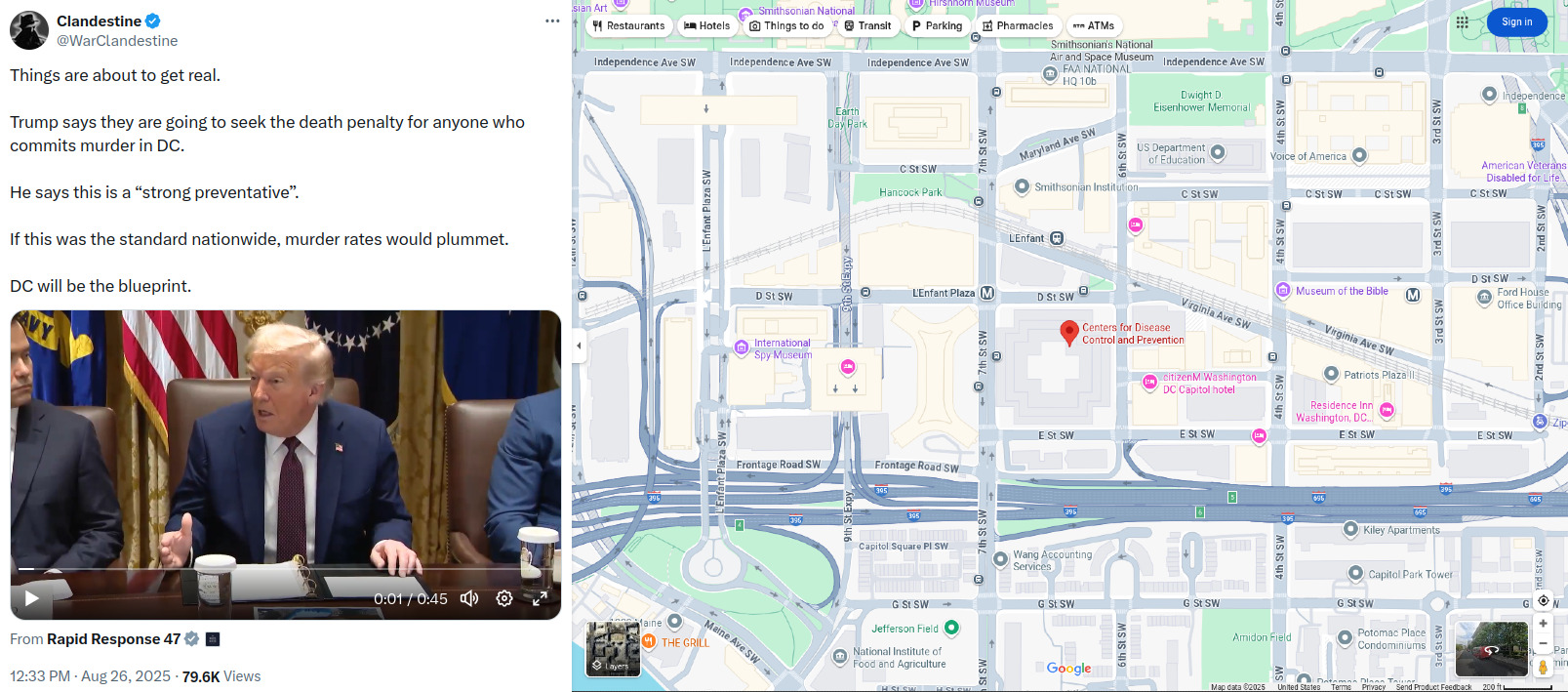Select the citizenM Washington DC Capitol hotel marker

point(1149,383)
